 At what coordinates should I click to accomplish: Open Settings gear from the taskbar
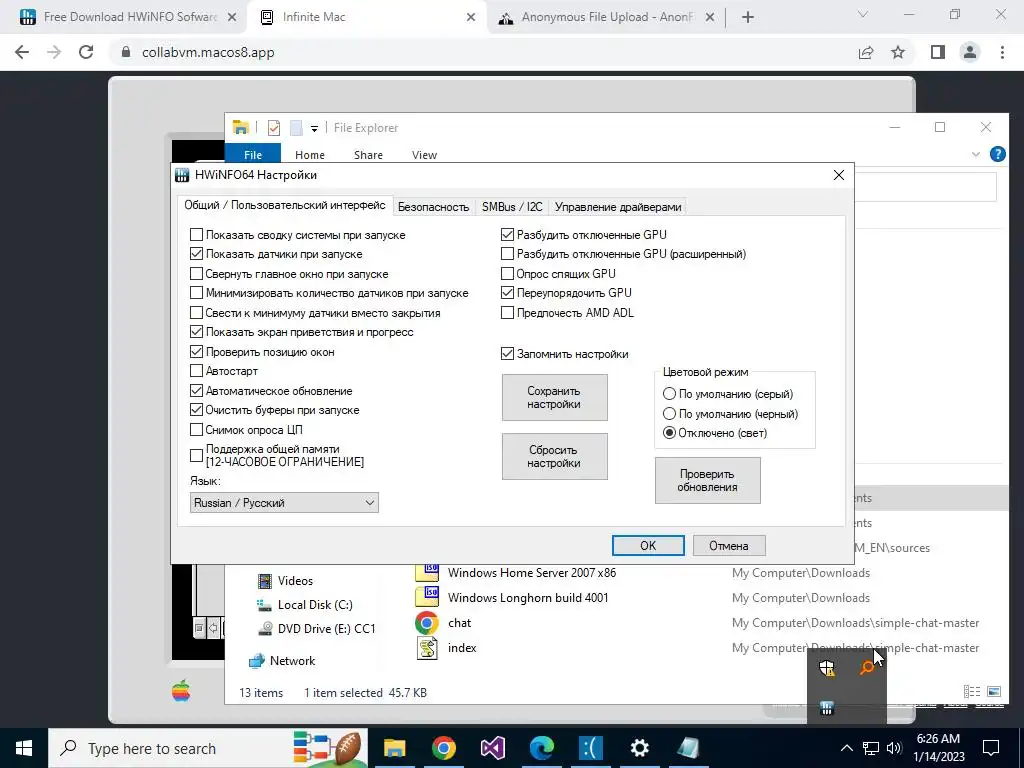(639, 748)
